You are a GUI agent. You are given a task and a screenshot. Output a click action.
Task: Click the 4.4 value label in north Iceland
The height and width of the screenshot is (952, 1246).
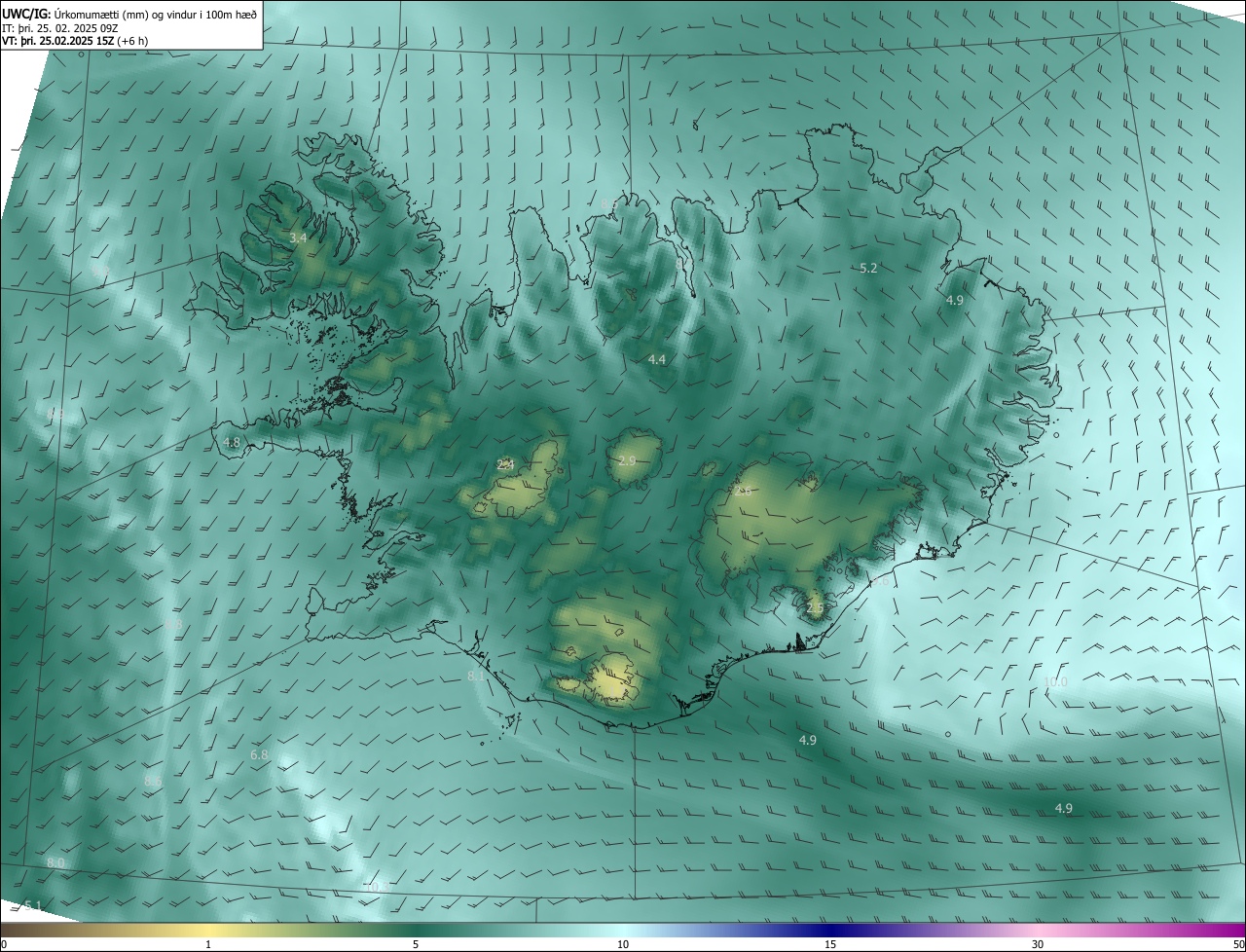coord(657,360)
